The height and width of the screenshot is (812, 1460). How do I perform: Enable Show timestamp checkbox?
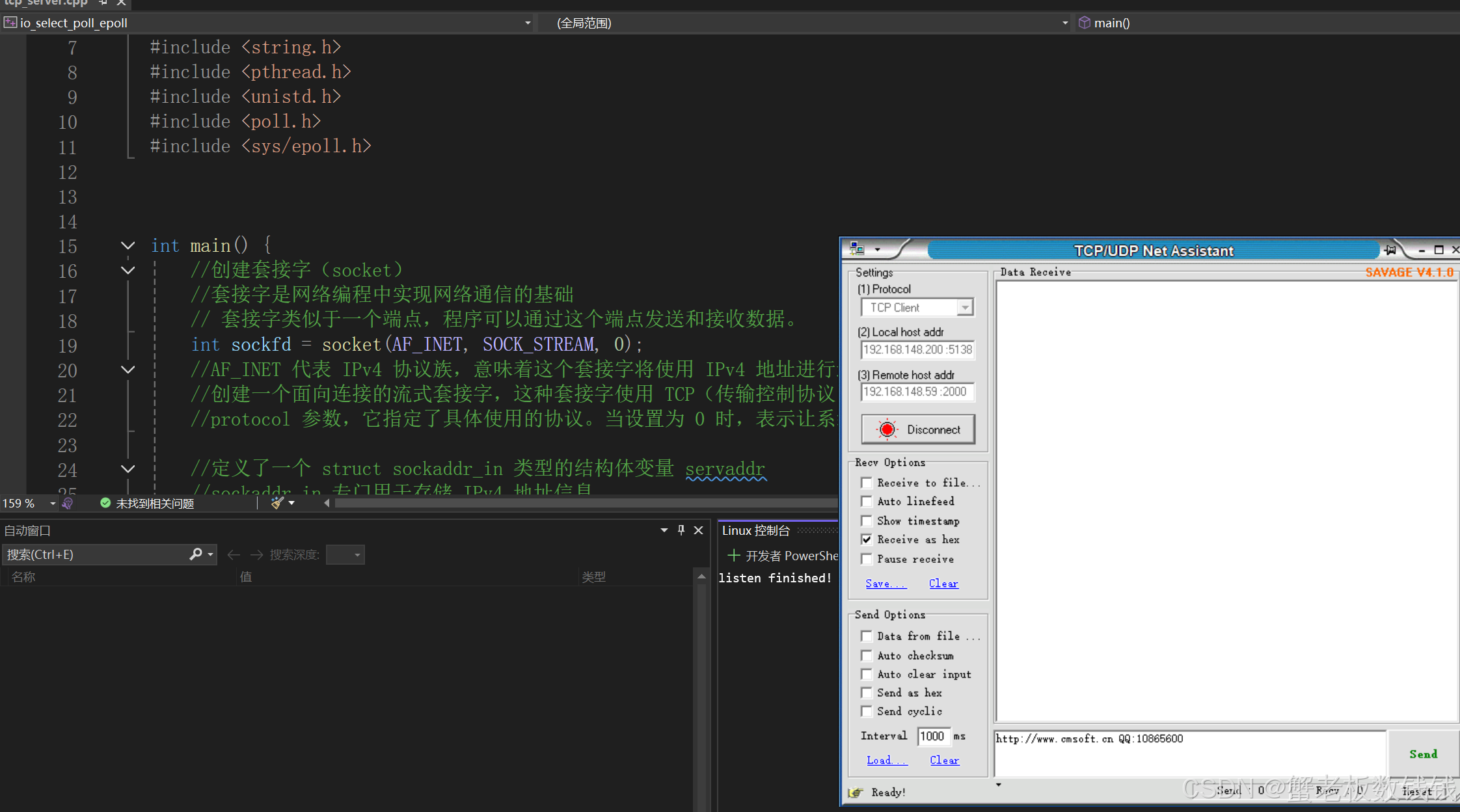point(867,521)
